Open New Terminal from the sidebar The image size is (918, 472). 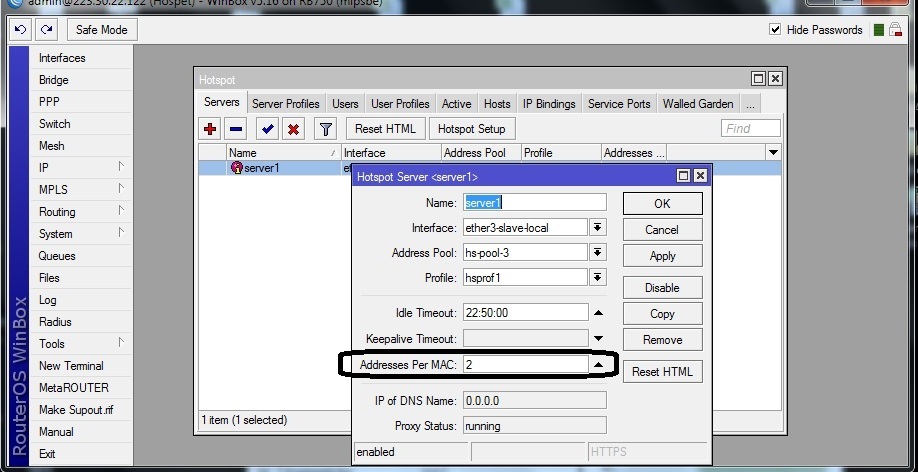point(71,365)
